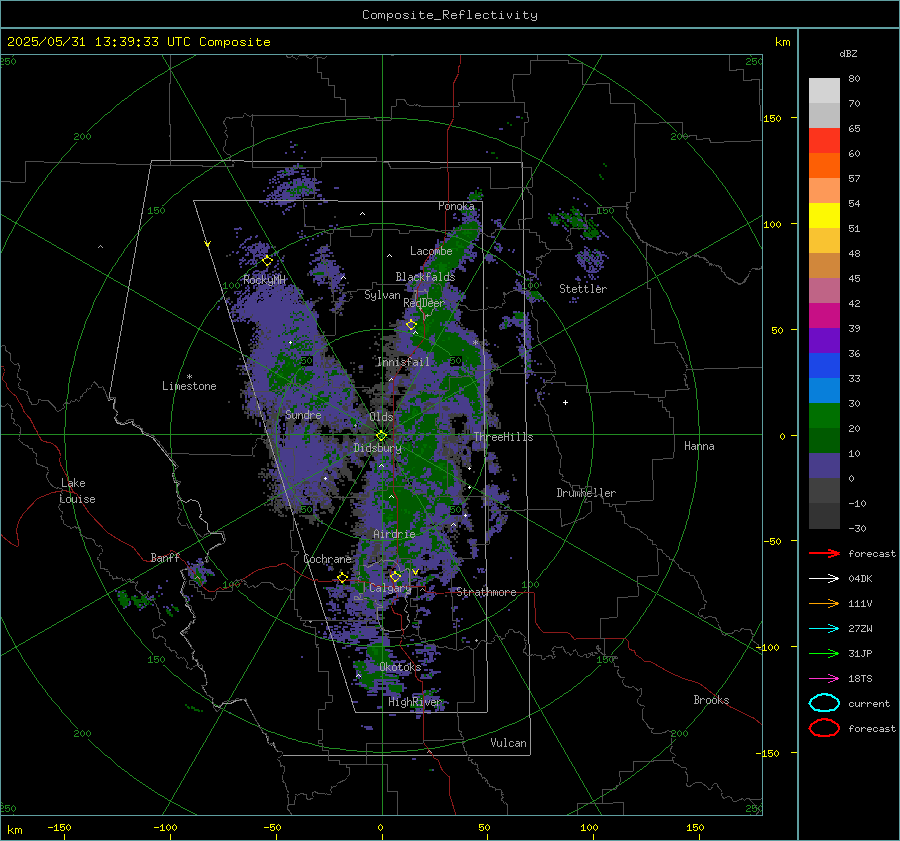Viewport: 900px width, 841px height.
Task: Click the Blackfalds map label
Action: click(425, 277)
